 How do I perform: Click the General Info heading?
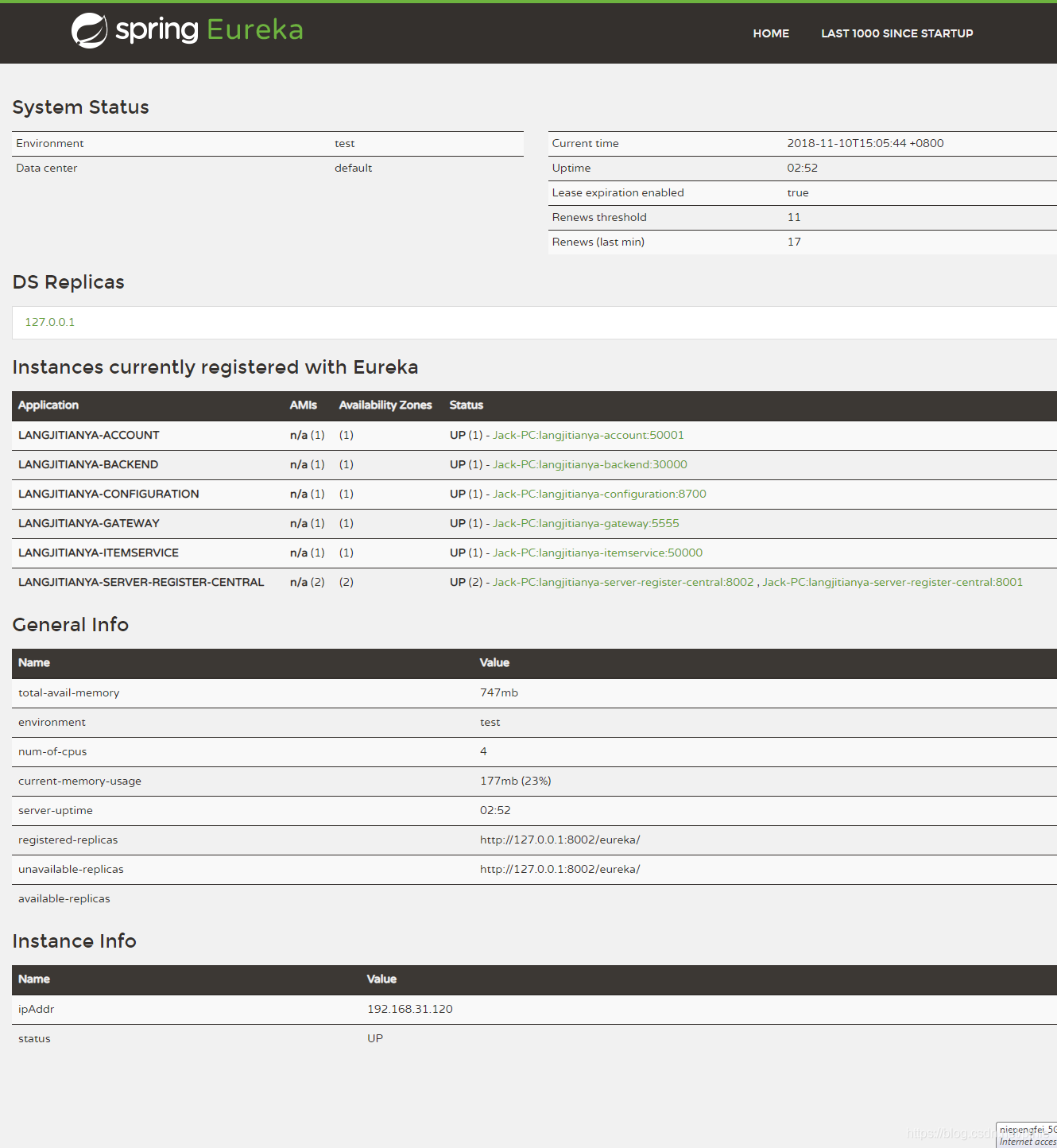[x=71, y=625]
